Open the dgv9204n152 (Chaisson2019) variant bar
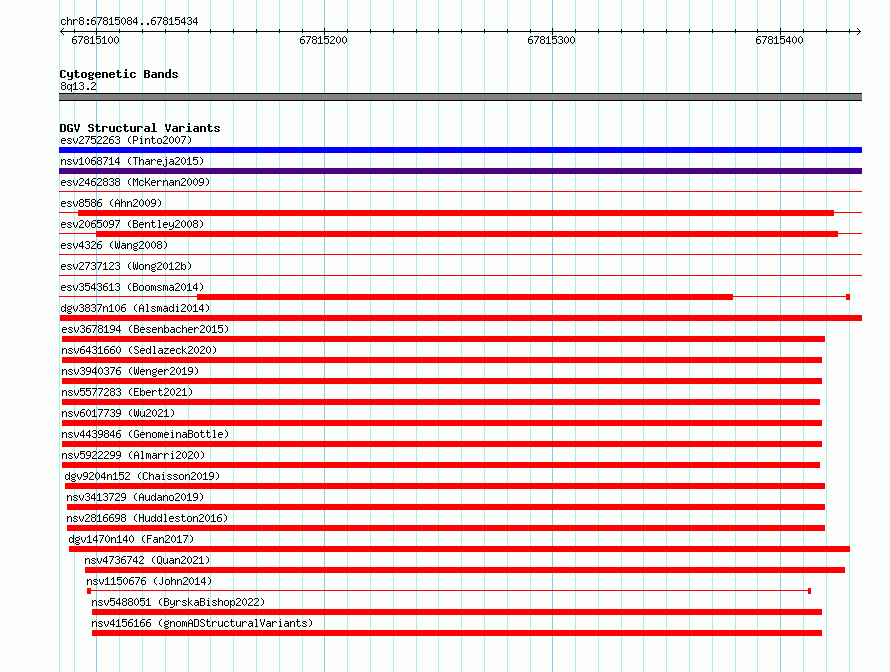This screenshot has width=890, height=672. click(445, 486)
